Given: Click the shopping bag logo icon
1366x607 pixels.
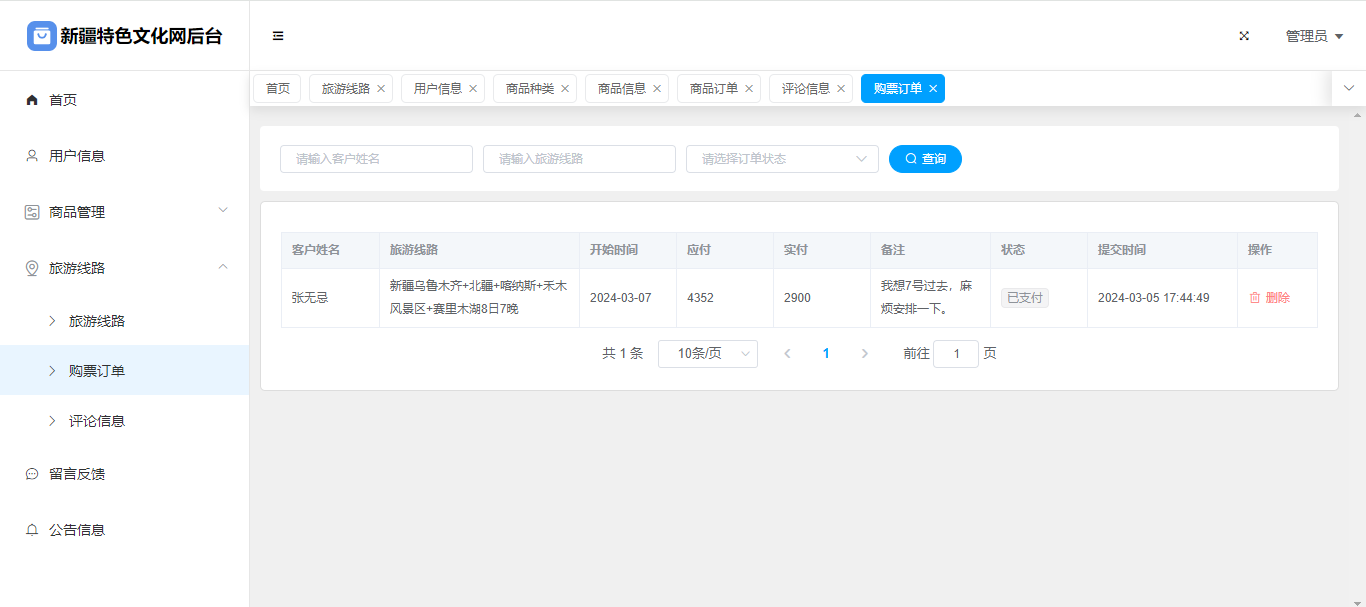Looking at the screenshot, I should [41, 36].
